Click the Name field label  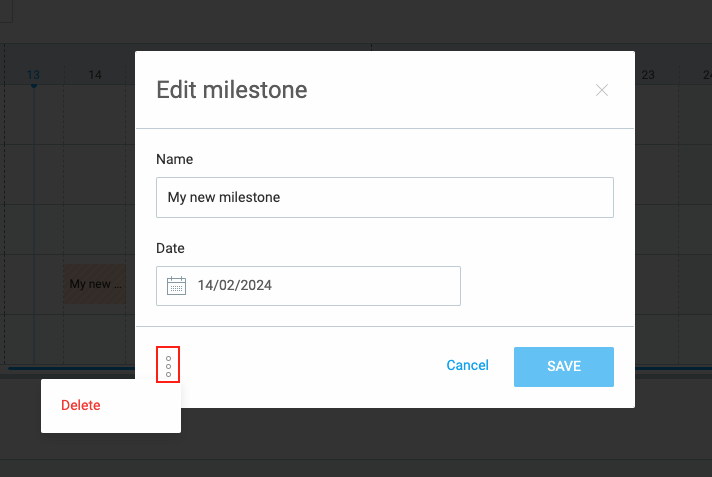(175, 159)
